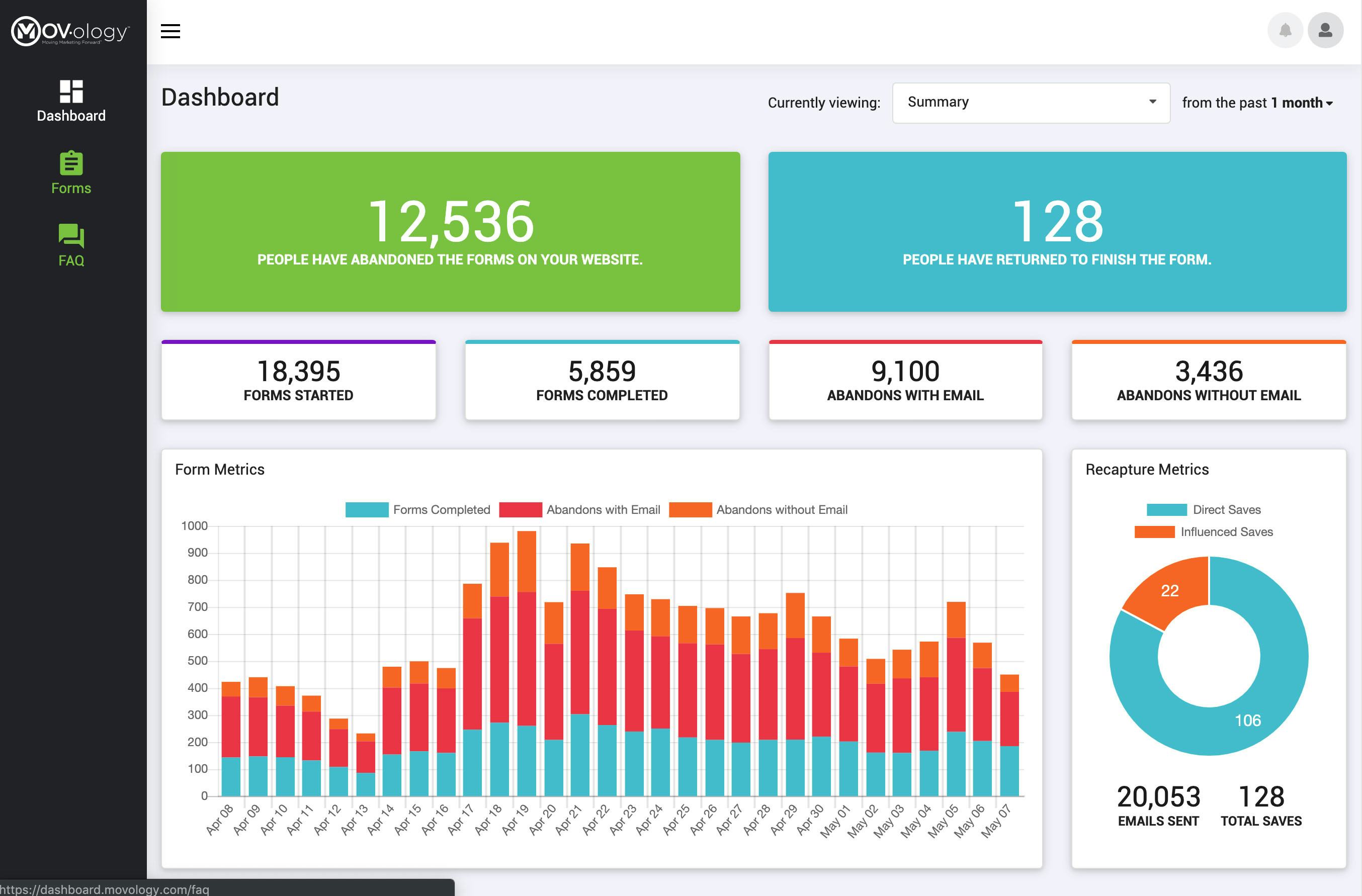Navigate to the Forms section
Screen dimensions: 1362x896
pos(70,171)
